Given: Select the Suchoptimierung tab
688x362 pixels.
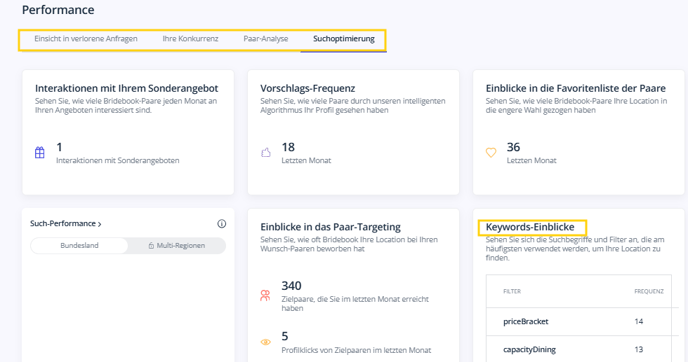Looking at the screenshot, I should point(344,39).
